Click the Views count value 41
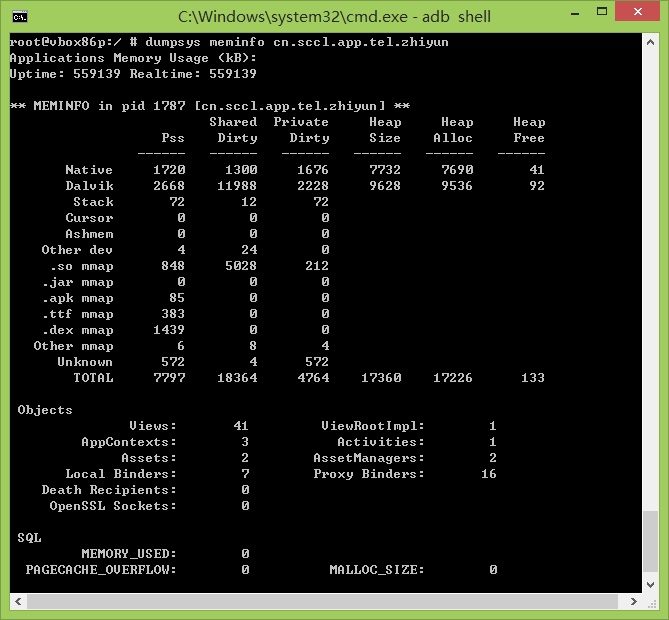 click(241, 426)
